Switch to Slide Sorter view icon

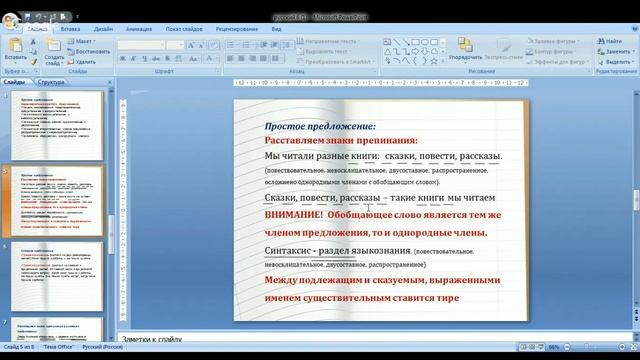532,347
